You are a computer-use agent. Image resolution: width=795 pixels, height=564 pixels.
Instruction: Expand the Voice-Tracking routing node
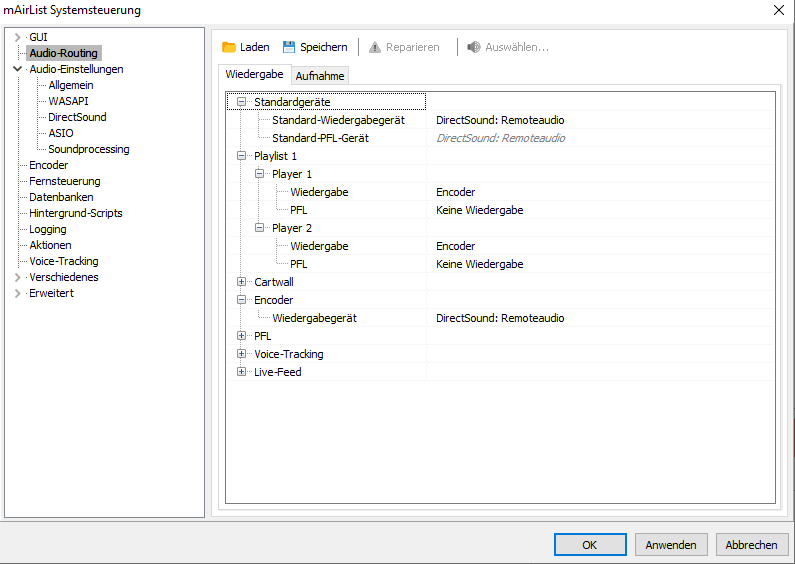(x=241, y=354)
